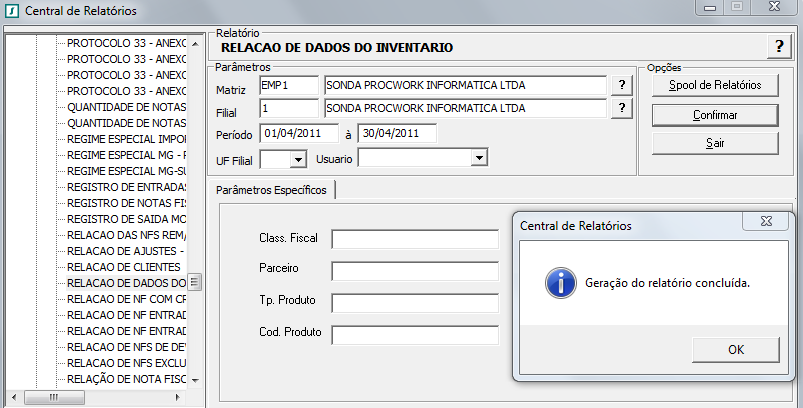Select REGISTRO DE NOTAS FIS report
803x408 pixels.
126,203
